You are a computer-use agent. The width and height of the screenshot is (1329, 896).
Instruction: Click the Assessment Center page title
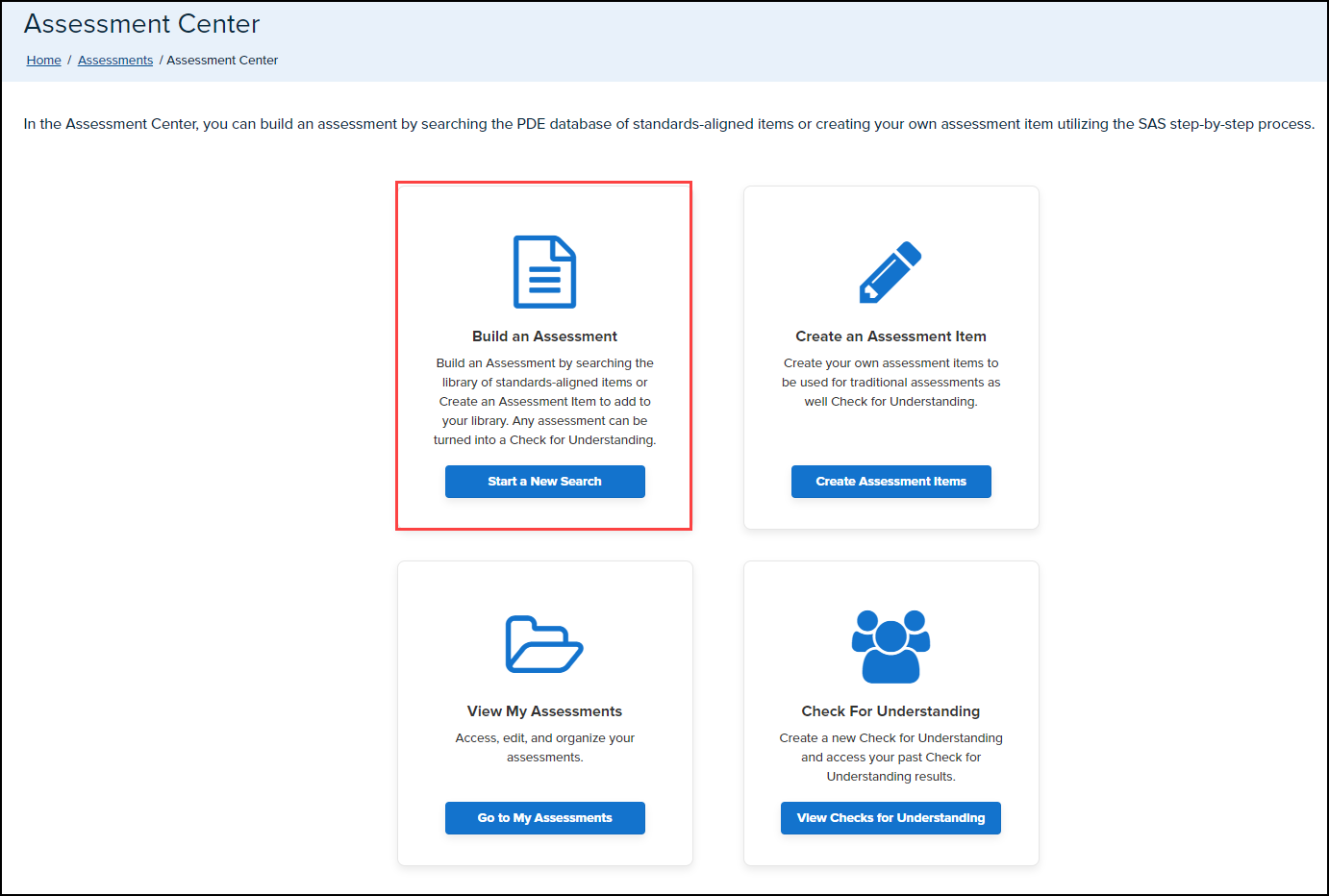click(x=142, y=24)
